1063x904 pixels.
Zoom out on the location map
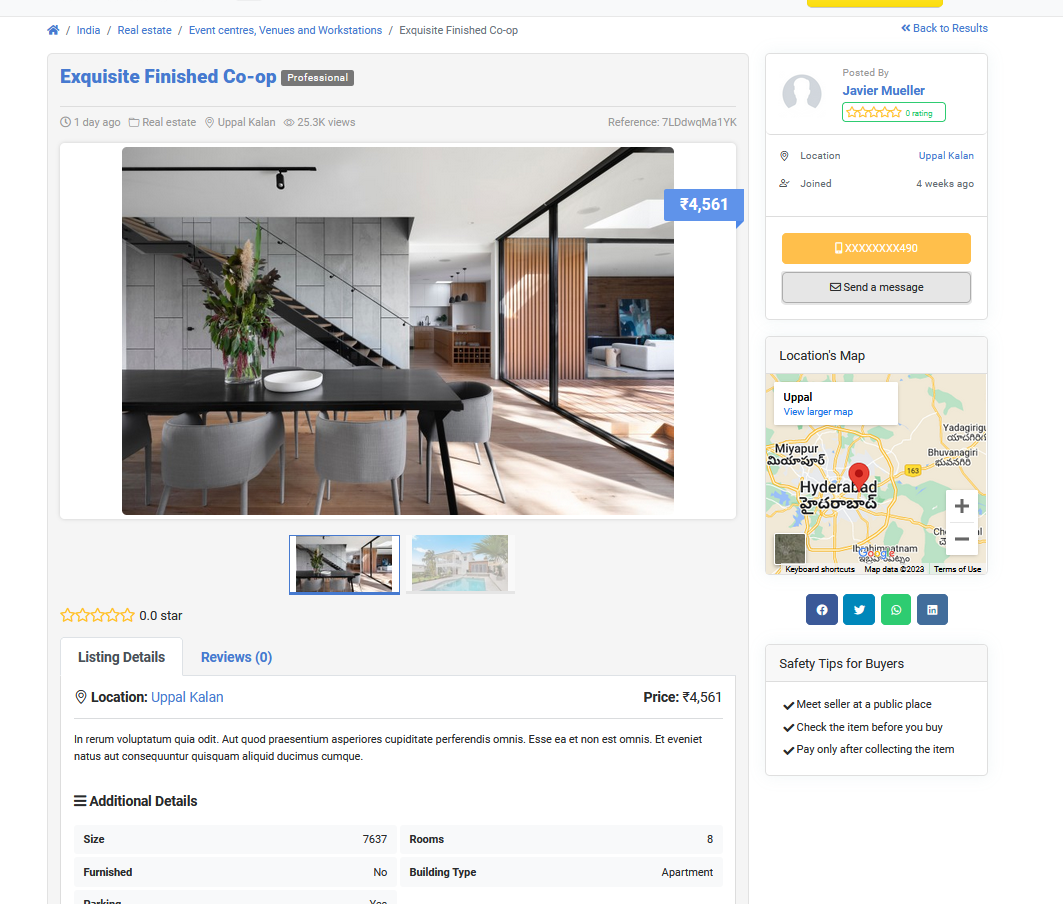coord(961,540)
